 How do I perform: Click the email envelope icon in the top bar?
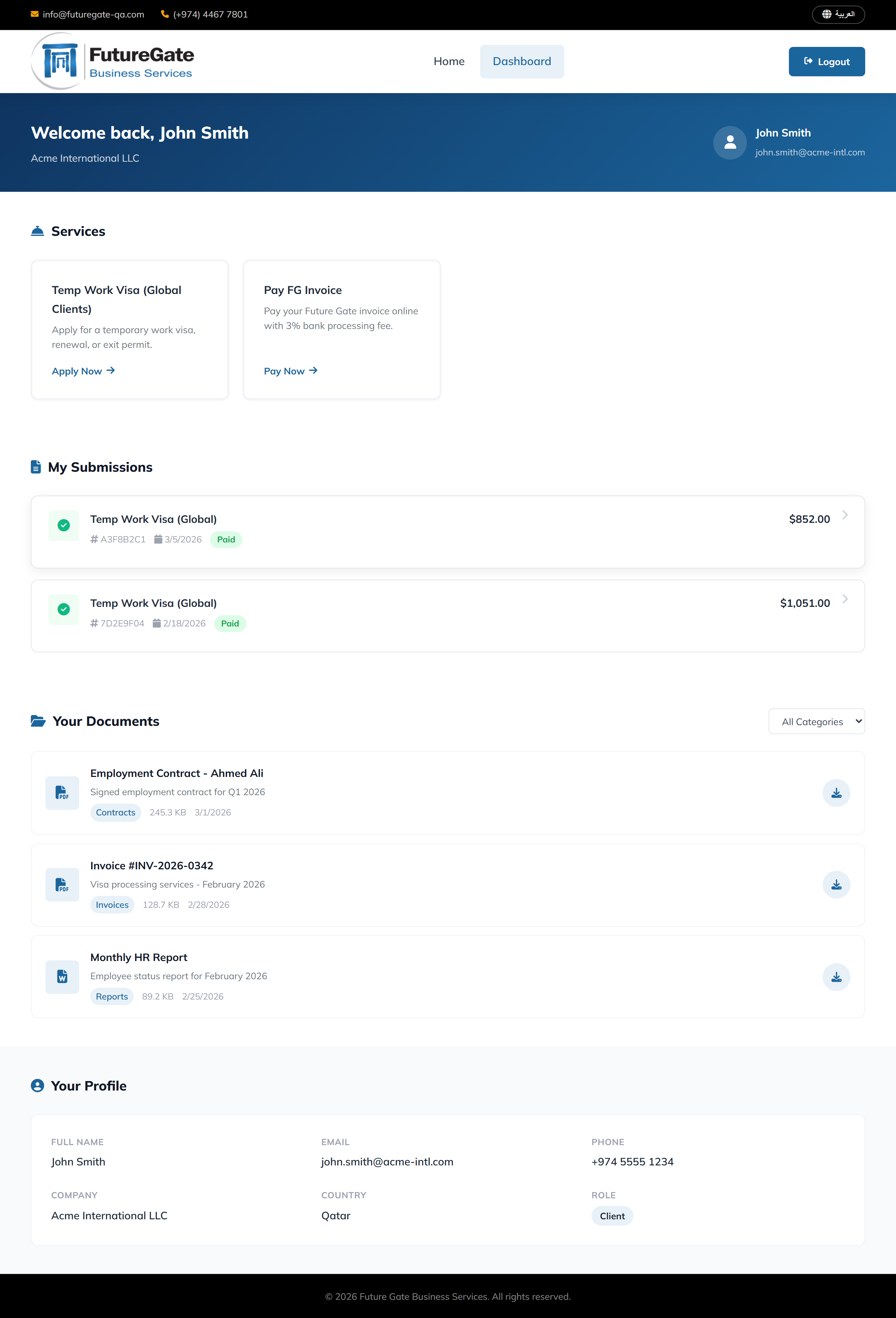coord(35,14)
